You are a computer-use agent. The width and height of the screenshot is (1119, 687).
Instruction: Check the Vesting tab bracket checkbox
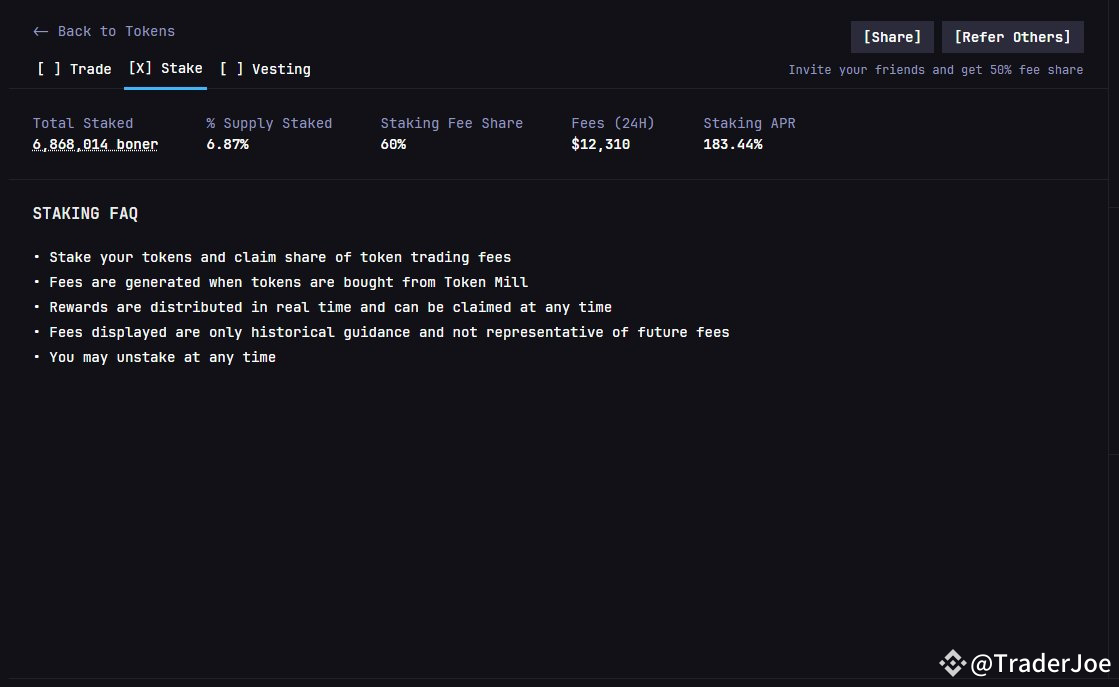click(x=232, y=69)
